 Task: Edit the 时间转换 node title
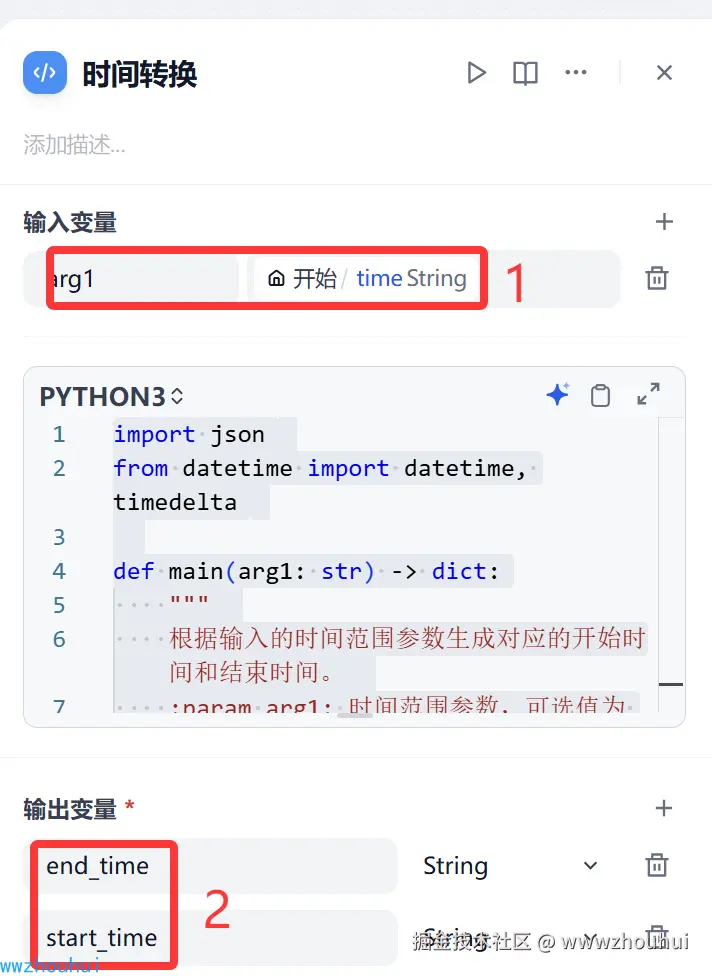click(x=140, y=74)
